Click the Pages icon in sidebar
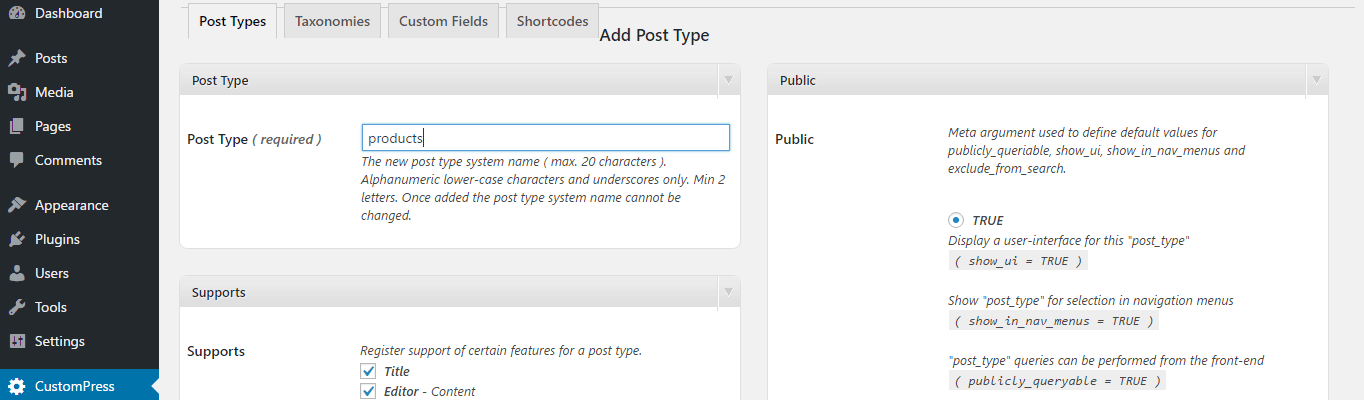1364x400 pixels. pyautogui.click(x=17, y=126)
